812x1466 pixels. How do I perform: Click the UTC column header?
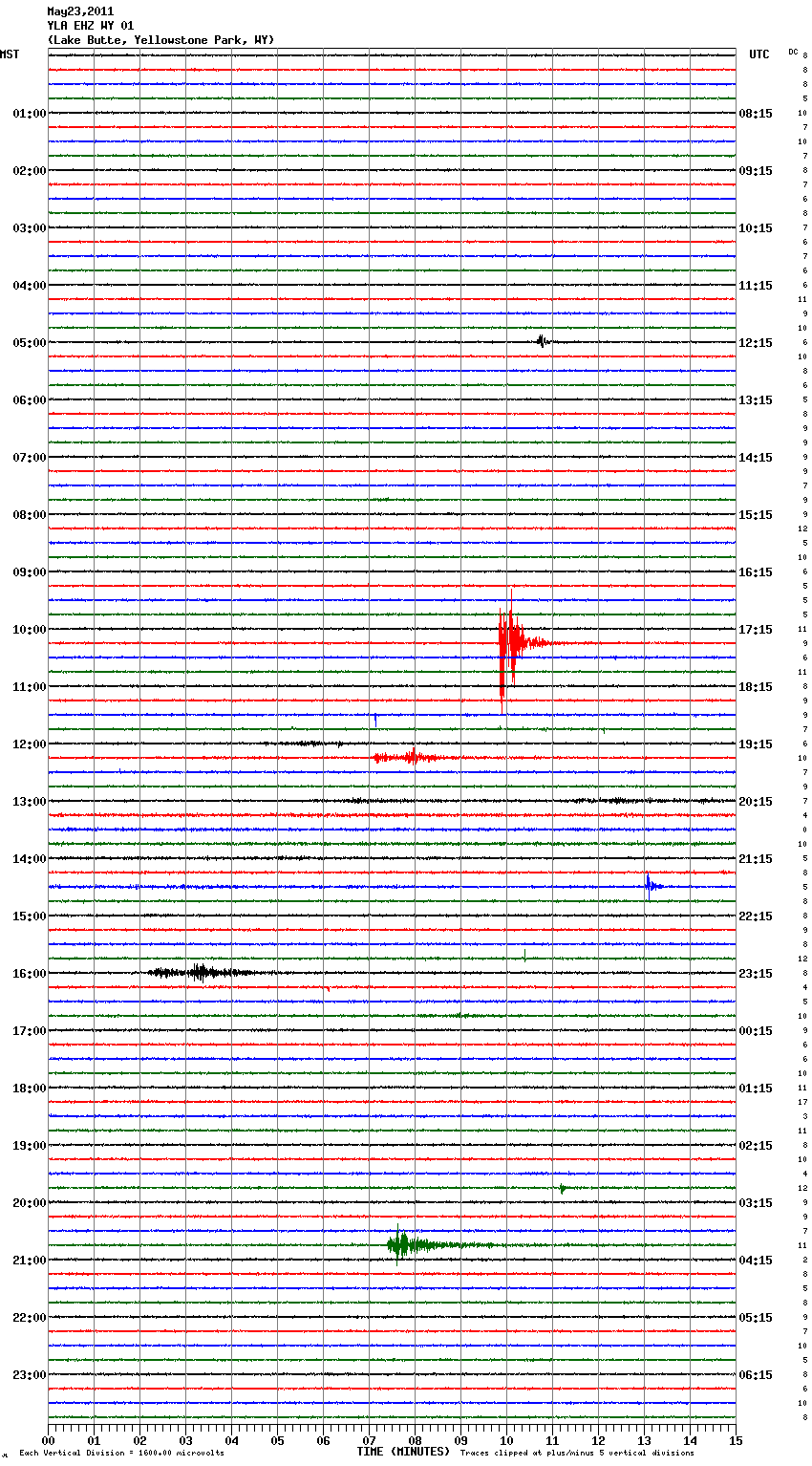click(x=759, y=54)
